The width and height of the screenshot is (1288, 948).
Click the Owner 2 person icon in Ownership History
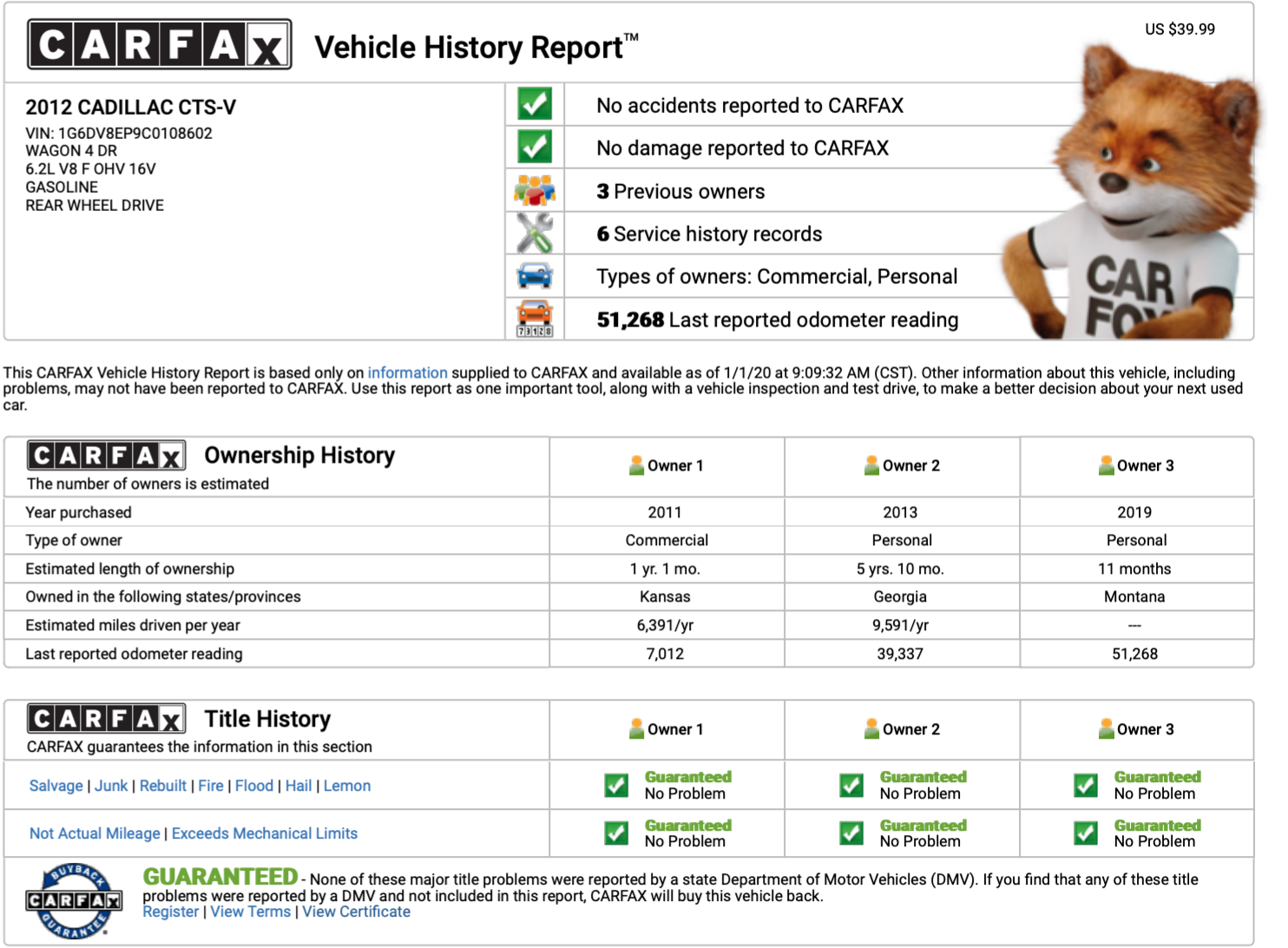[871, 465]
